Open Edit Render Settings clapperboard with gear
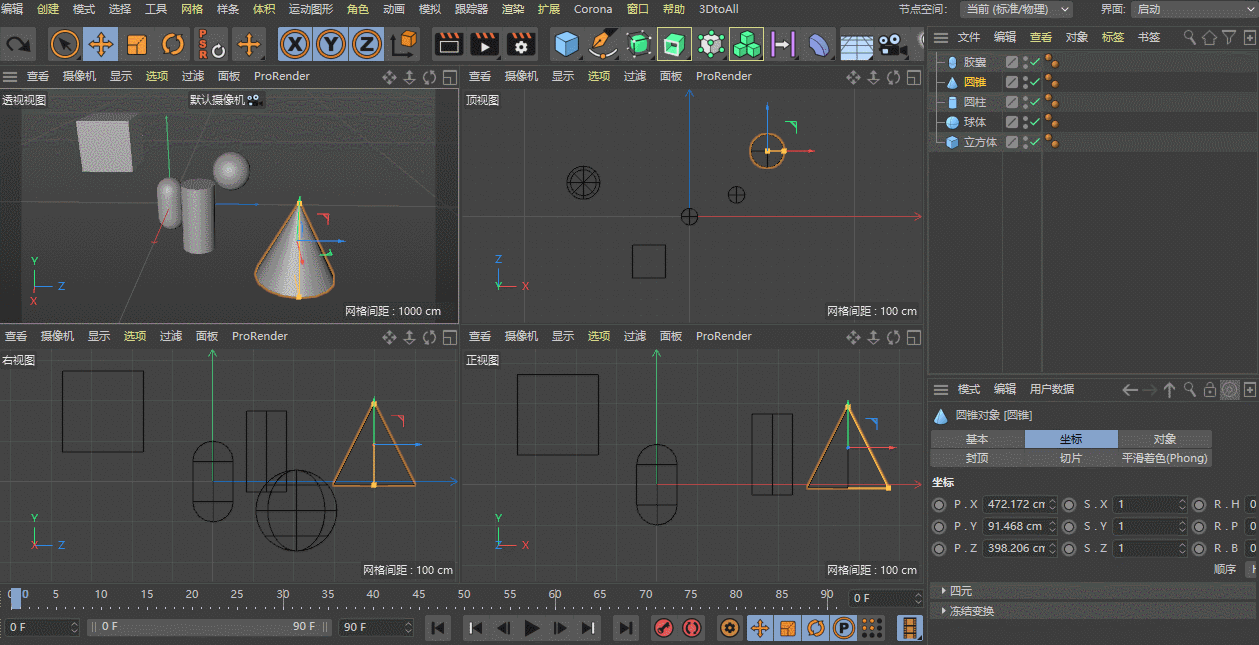Viewport: 1259px width, 645px height. (521, 44)
